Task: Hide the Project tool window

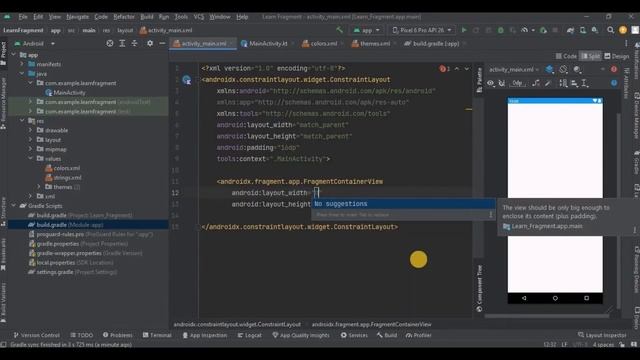Action: [x=162, y=43]
